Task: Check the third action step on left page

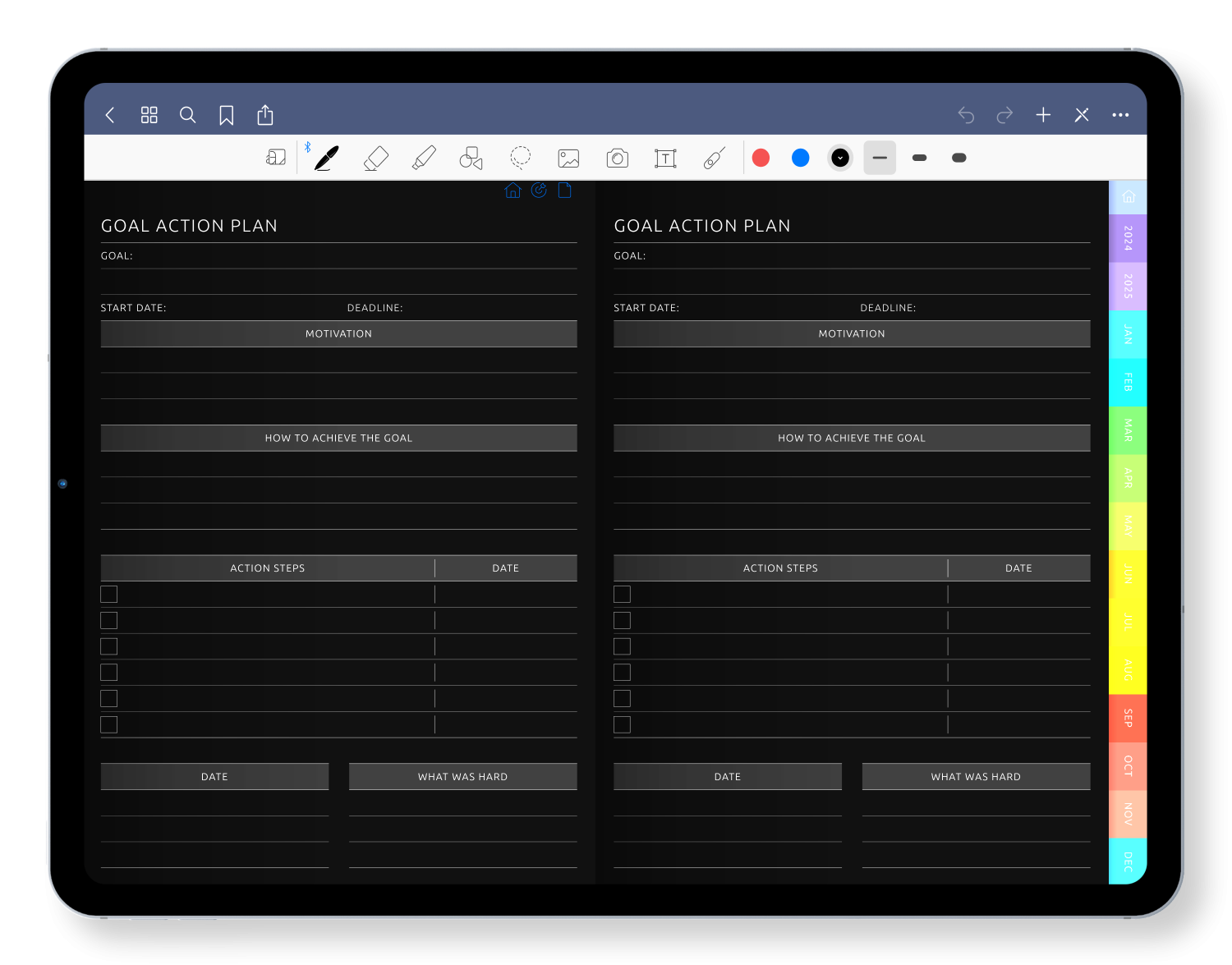Action: [109, 646]
